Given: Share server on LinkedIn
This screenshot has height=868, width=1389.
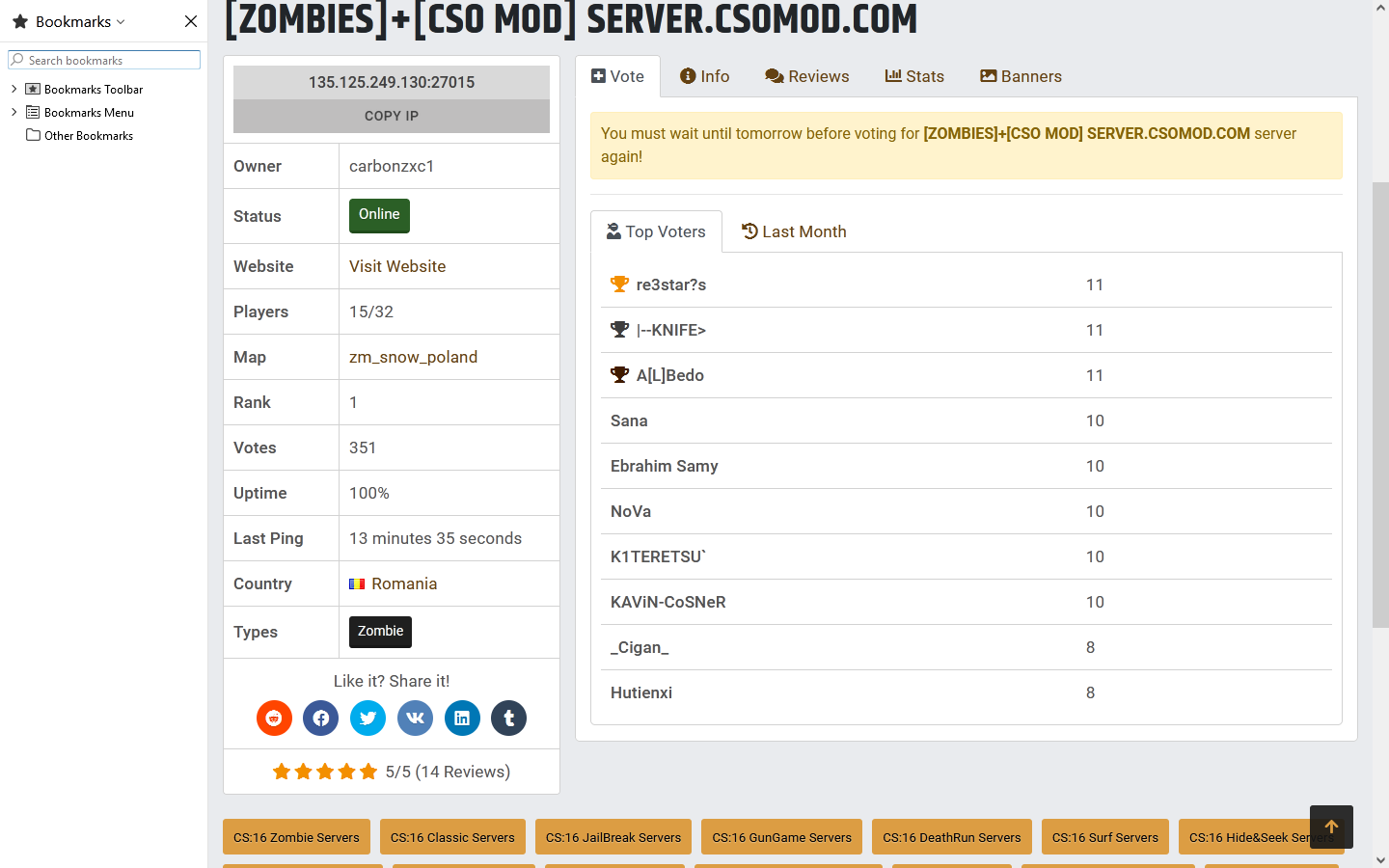Looking at the screenshot, I should [462, 718].
